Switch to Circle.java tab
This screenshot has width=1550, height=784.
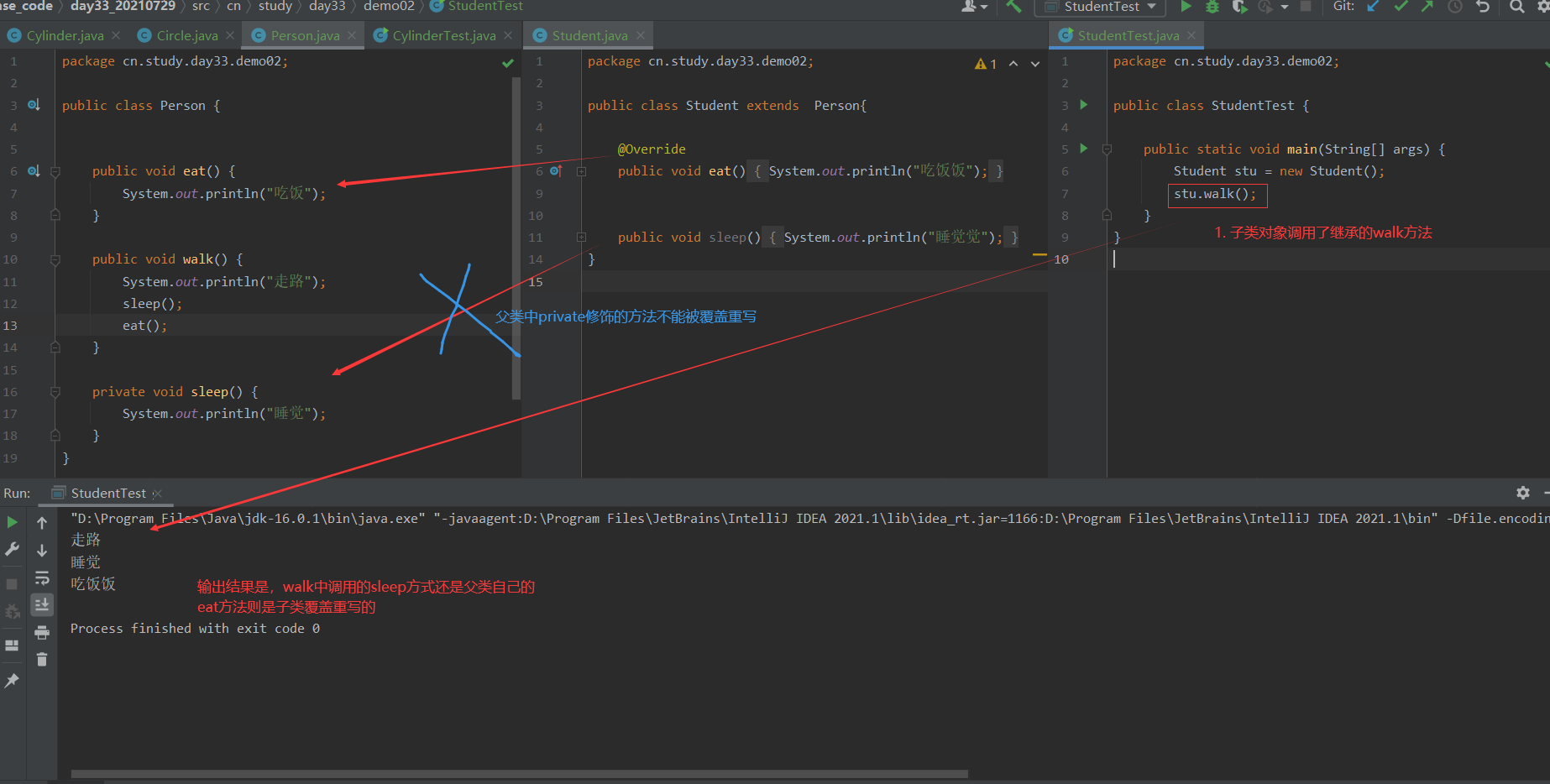pos(186,35)
